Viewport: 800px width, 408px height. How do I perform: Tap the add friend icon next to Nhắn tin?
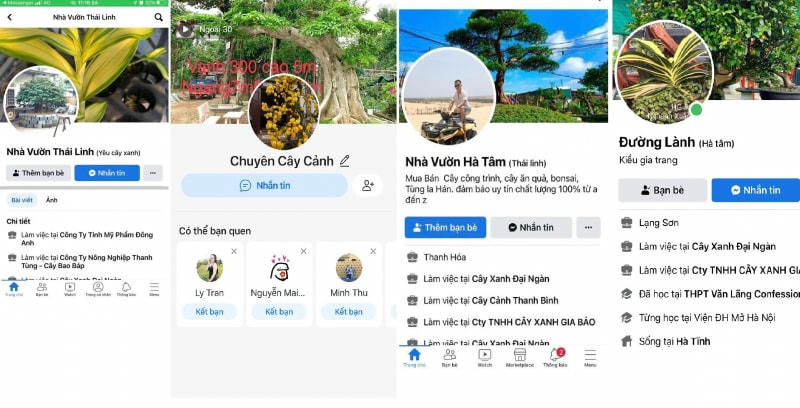pyautogui.click(x=368, y=186)
